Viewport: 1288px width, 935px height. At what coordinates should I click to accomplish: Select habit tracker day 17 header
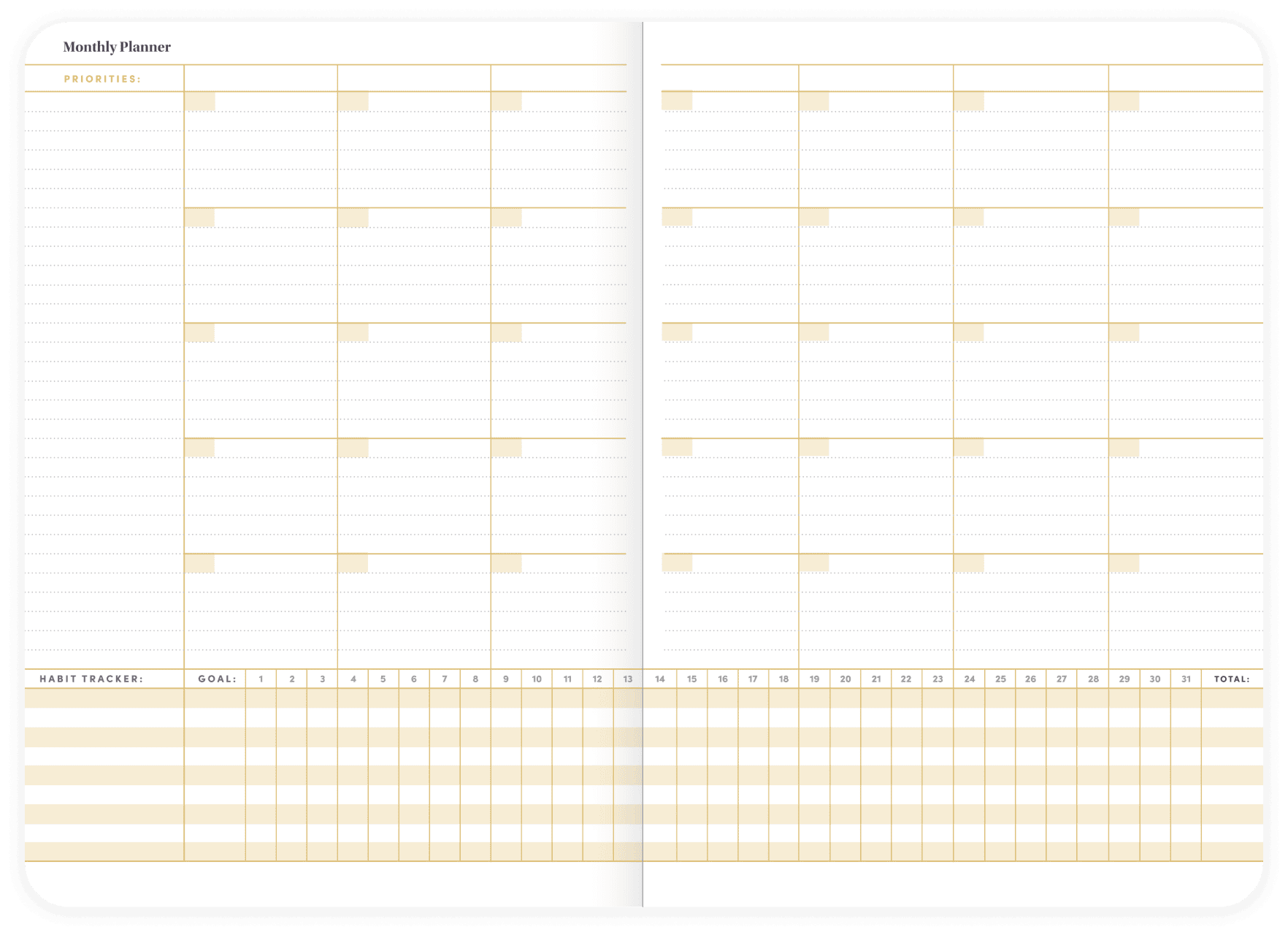click(x=753, y=679)
